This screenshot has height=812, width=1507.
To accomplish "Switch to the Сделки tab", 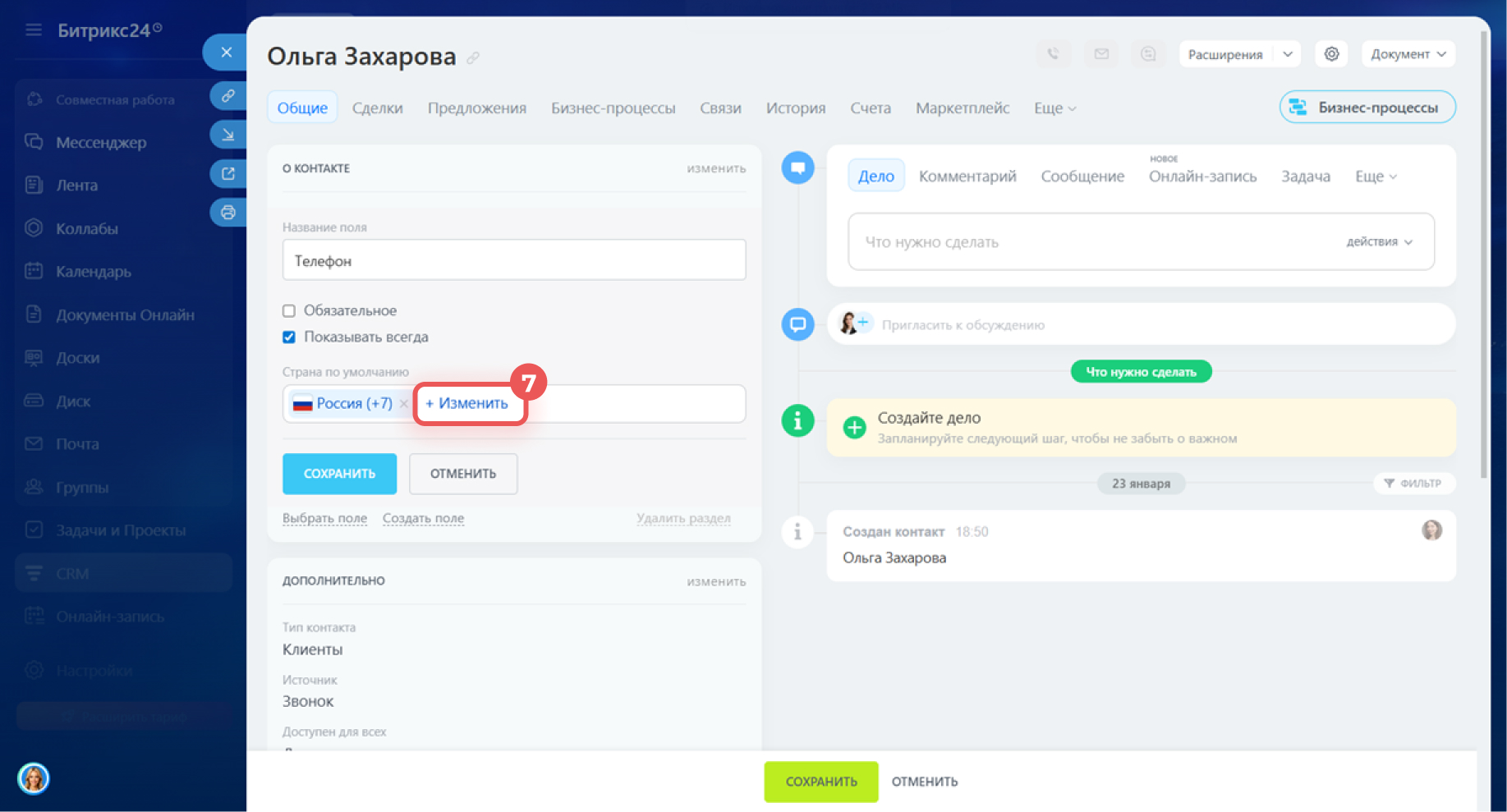I will [377, 108].
